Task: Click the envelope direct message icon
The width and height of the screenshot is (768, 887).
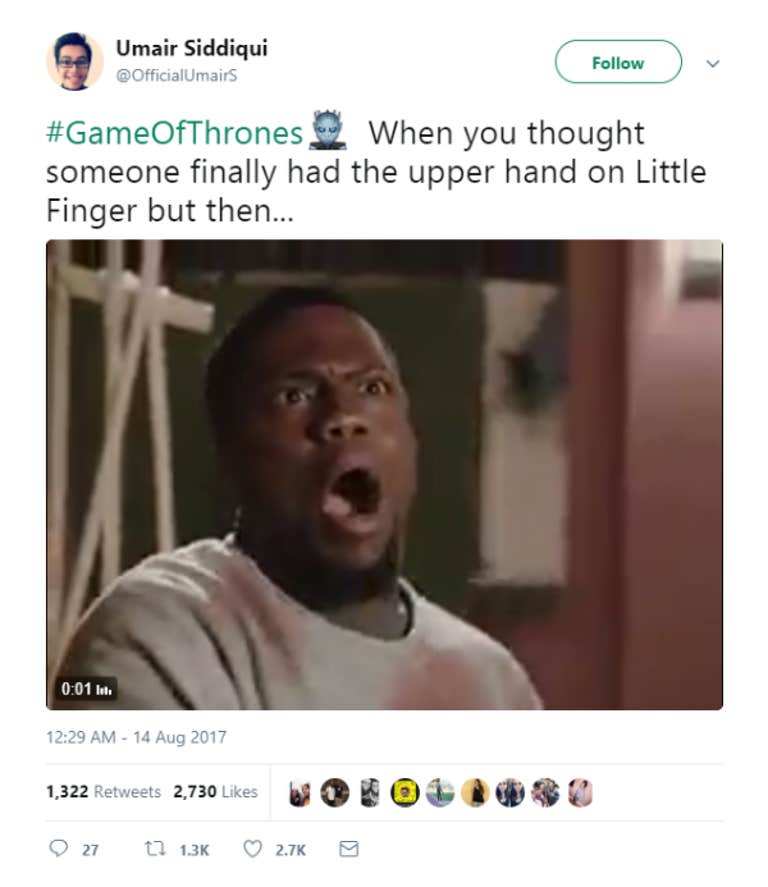Action: [348, 849]
